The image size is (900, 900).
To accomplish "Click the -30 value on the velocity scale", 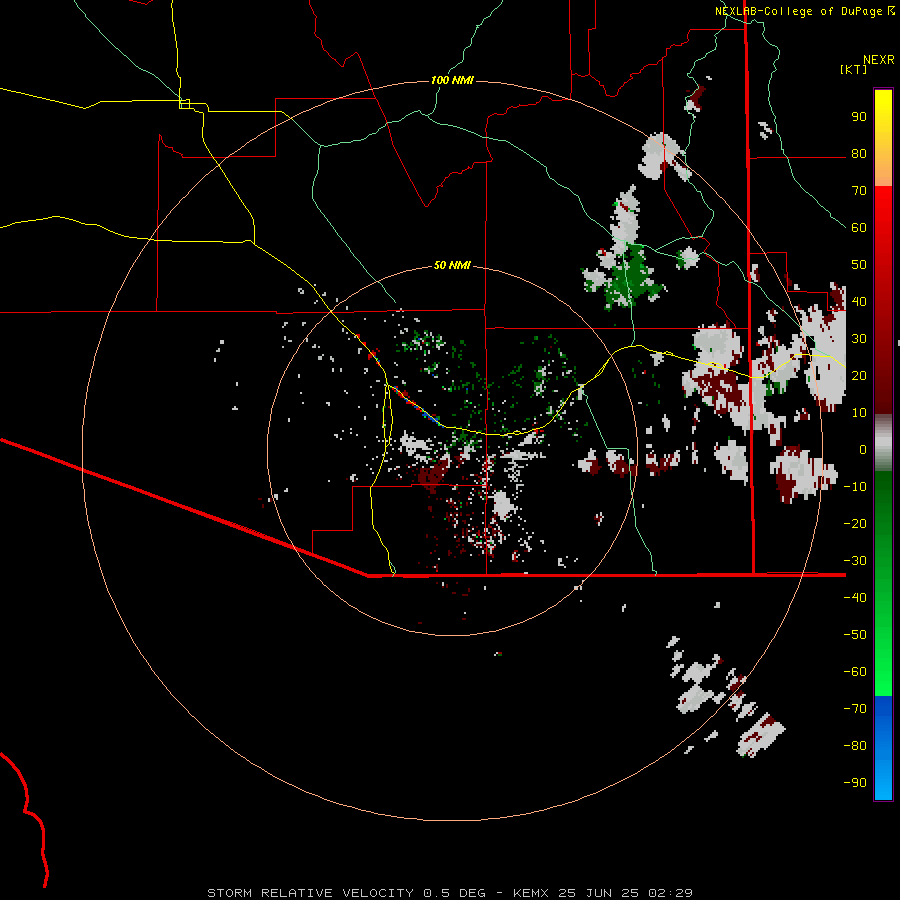I will (855, 561).
